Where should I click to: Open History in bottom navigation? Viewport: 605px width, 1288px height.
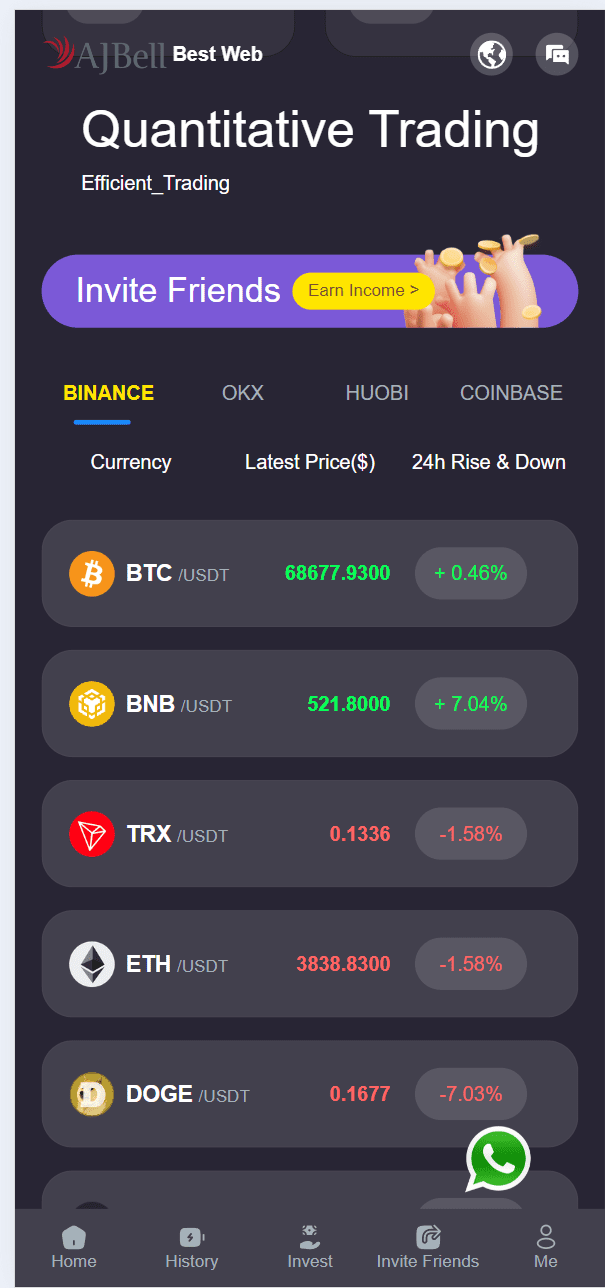click(191, 1246)
